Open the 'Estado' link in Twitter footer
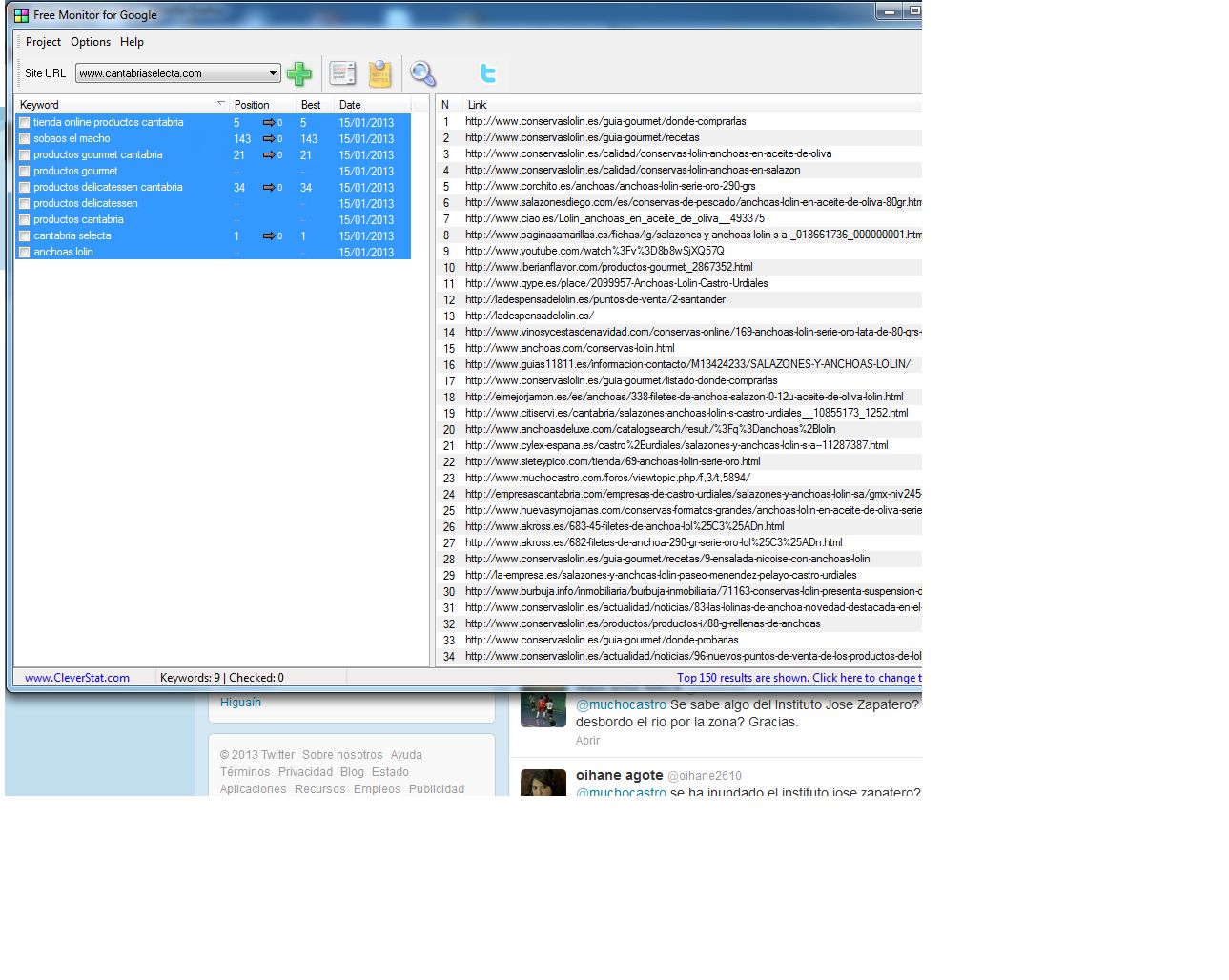 pyautogui.click(x=390, y=772)
